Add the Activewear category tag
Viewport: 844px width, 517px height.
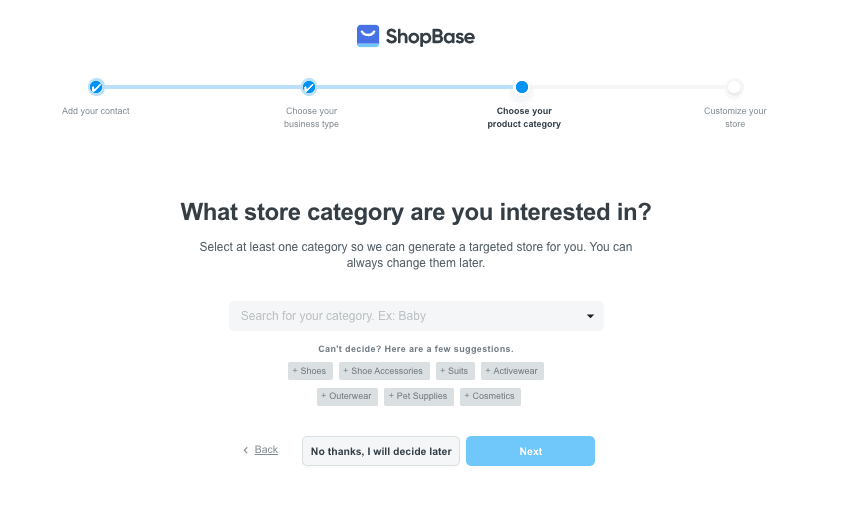coord(512,371)
